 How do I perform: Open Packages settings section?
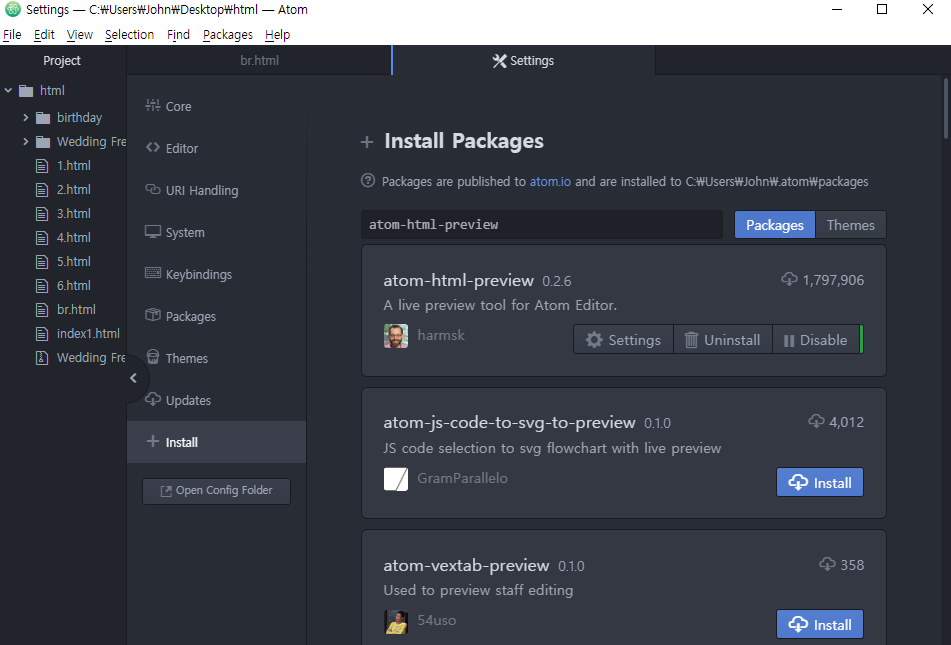[x=217, y=316]
